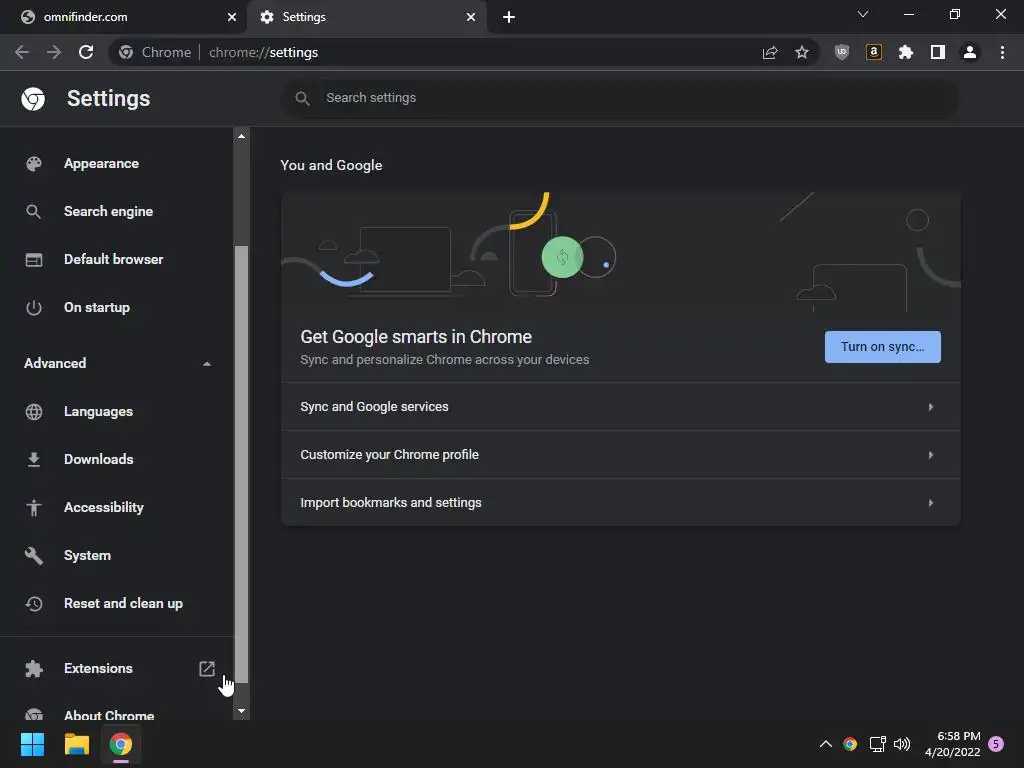This screenshot has height=768, width=1024.
Task: Close the omnifinder.com tab
Action: click(232, 17)
